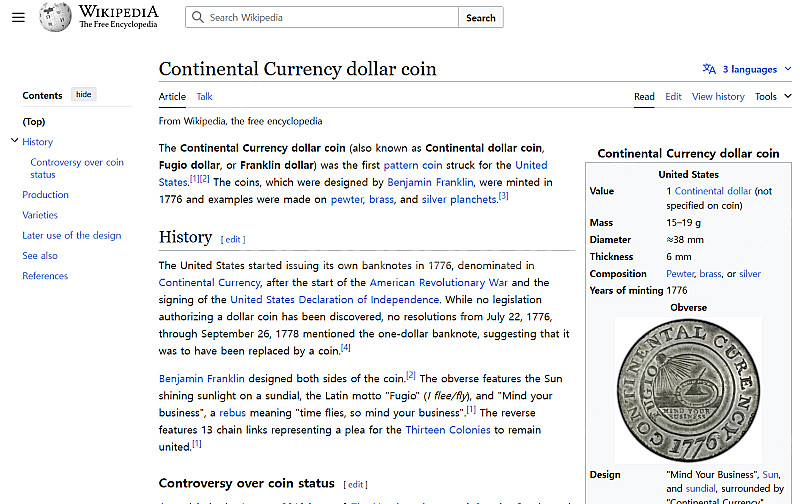Screen dimensions: 800x504
Task: Click the Wikipedia globe logo
Action: [x=56, y=17]
